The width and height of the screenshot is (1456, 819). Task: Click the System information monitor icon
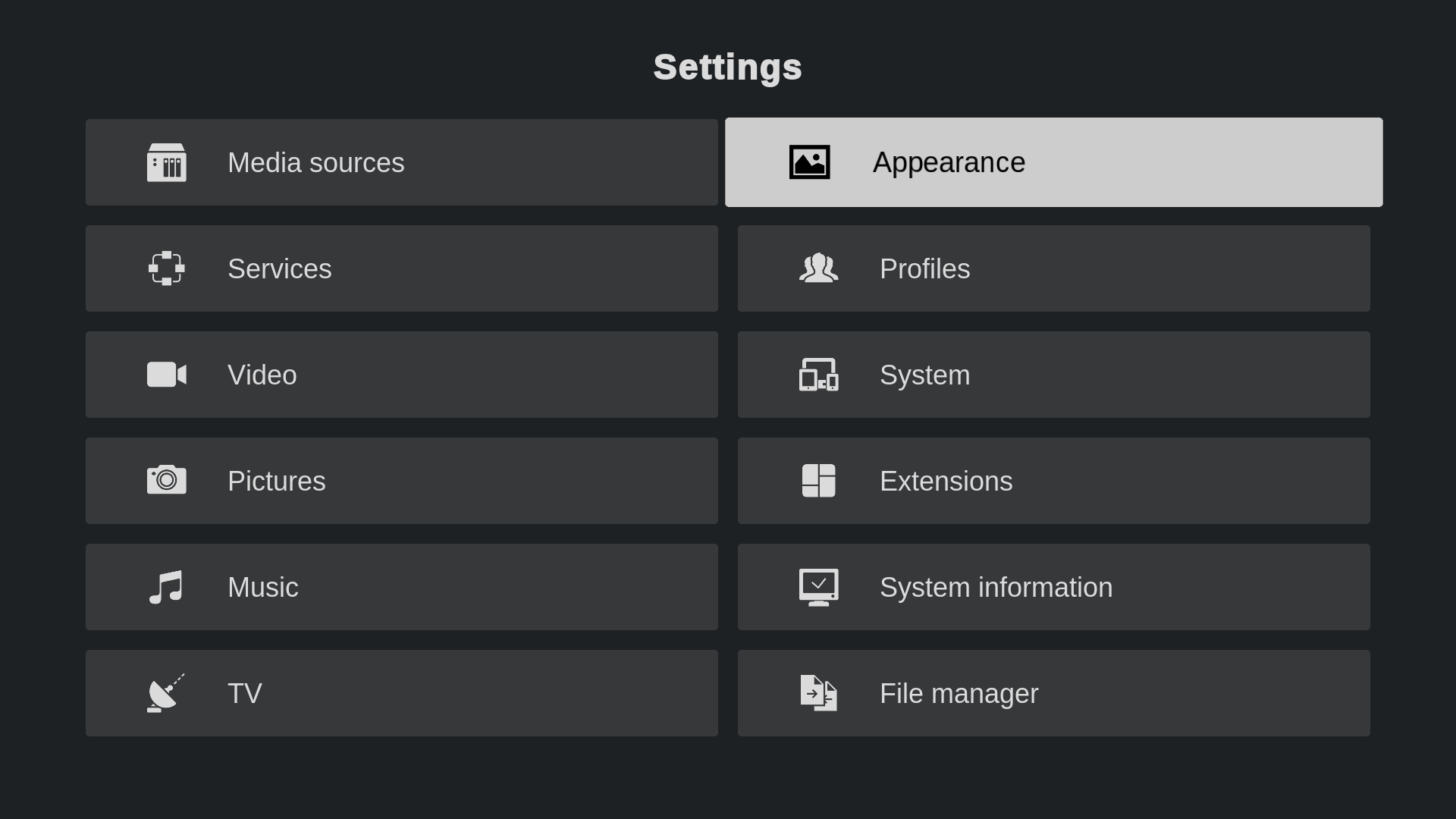pyautogui.click(x=818, y=587)
